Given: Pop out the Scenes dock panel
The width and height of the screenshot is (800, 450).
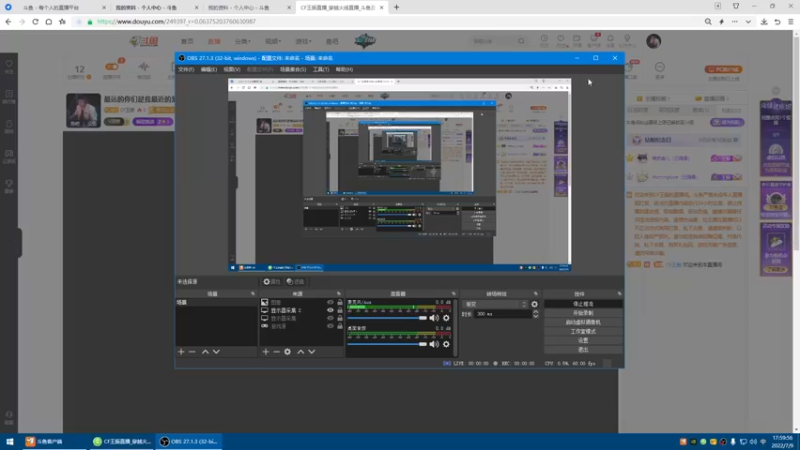Looking at the screenshot, I should 253,294.
